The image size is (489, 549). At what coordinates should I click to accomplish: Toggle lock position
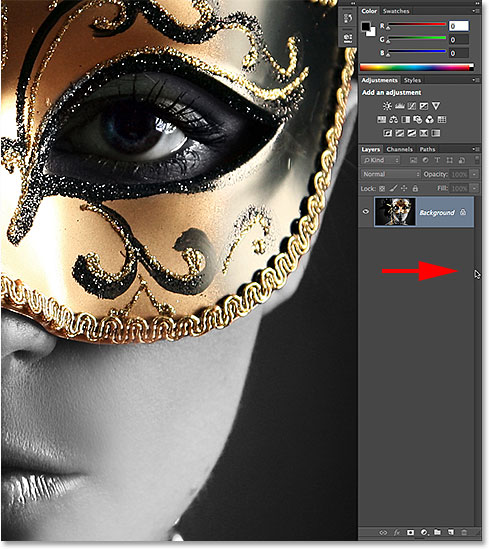point(404,188)
